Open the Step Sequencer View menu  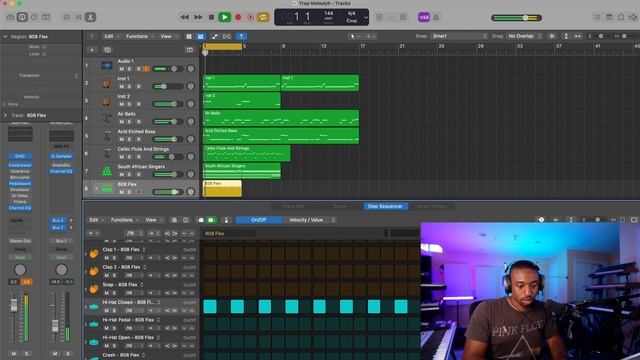pos(153,220)
